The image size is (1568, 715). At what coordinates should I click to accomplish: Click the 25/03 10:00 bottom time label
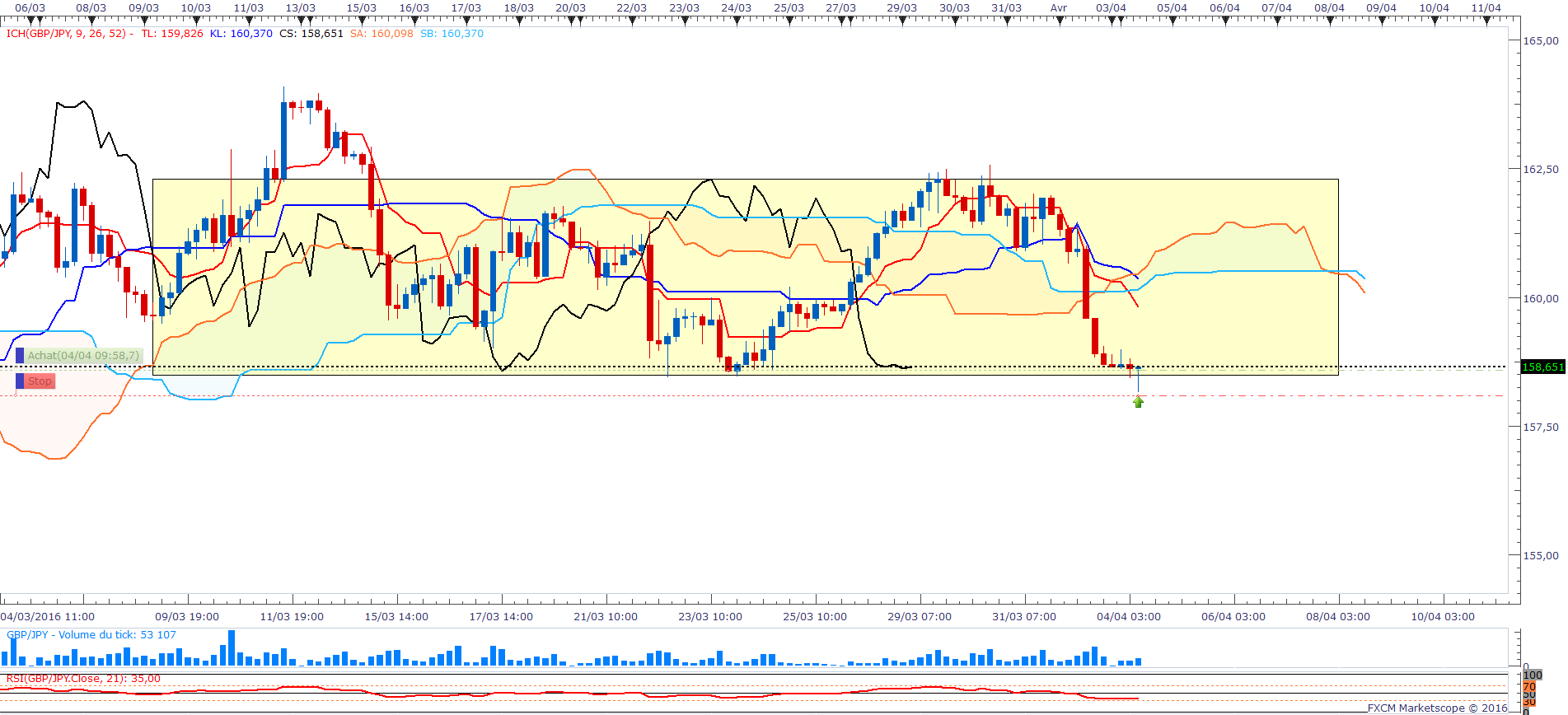815,616
